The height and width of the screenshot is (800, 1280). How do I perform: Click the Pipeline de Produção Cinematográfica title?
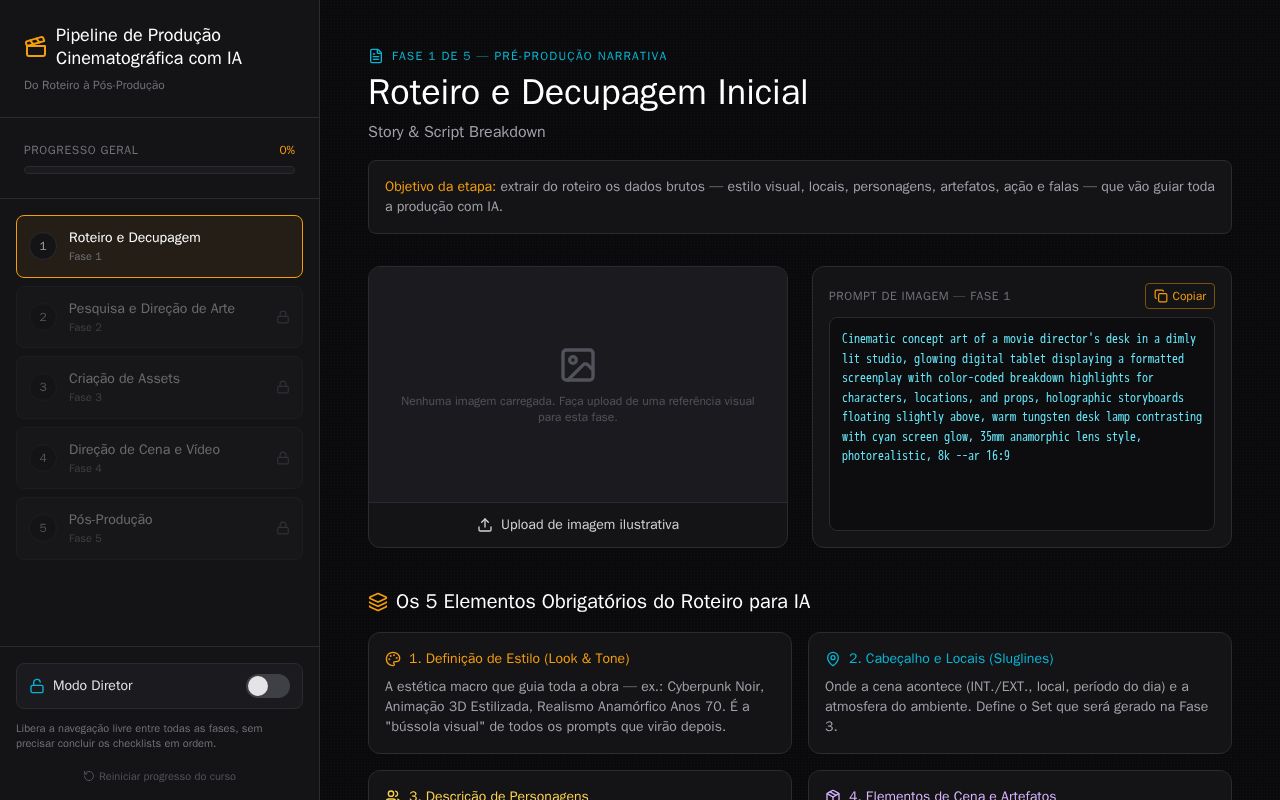point(149,47)
